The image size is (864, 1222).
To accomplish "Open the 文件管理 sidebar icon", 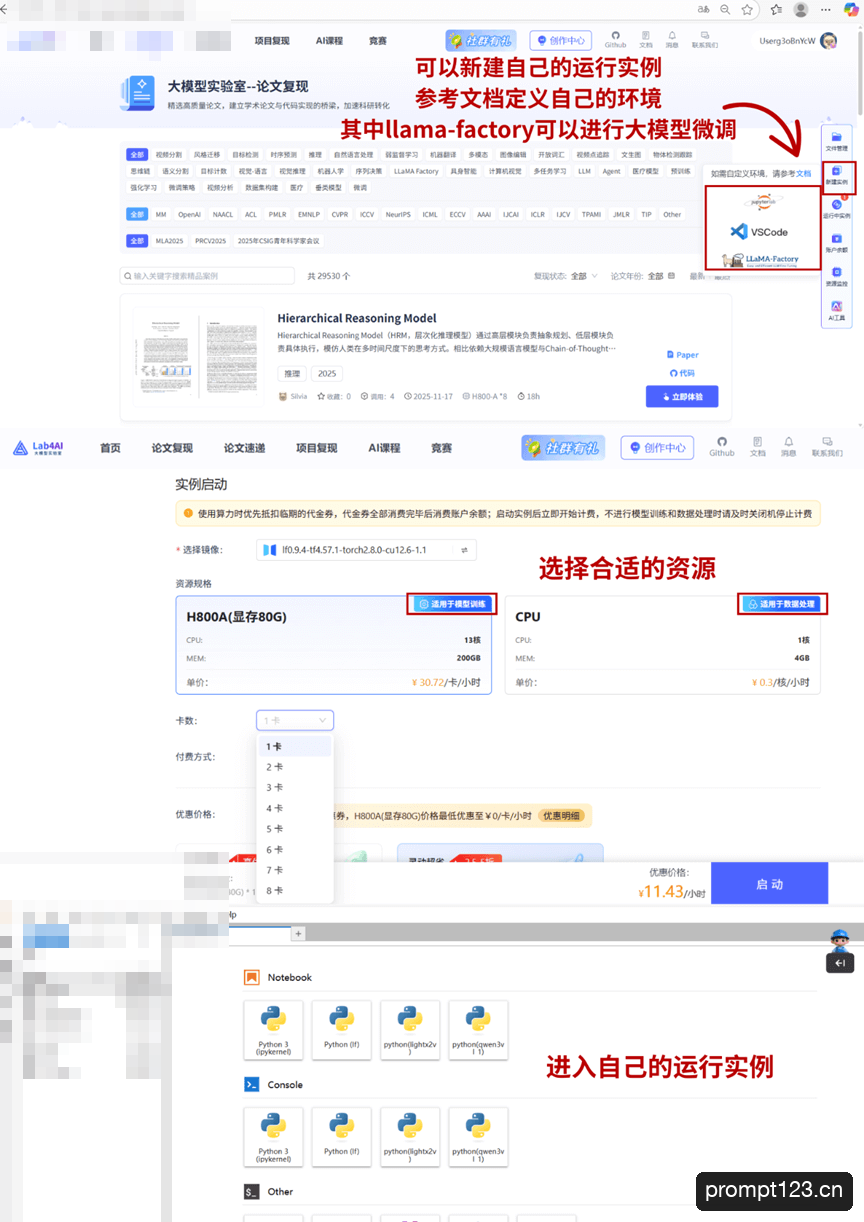I will 837,142.
